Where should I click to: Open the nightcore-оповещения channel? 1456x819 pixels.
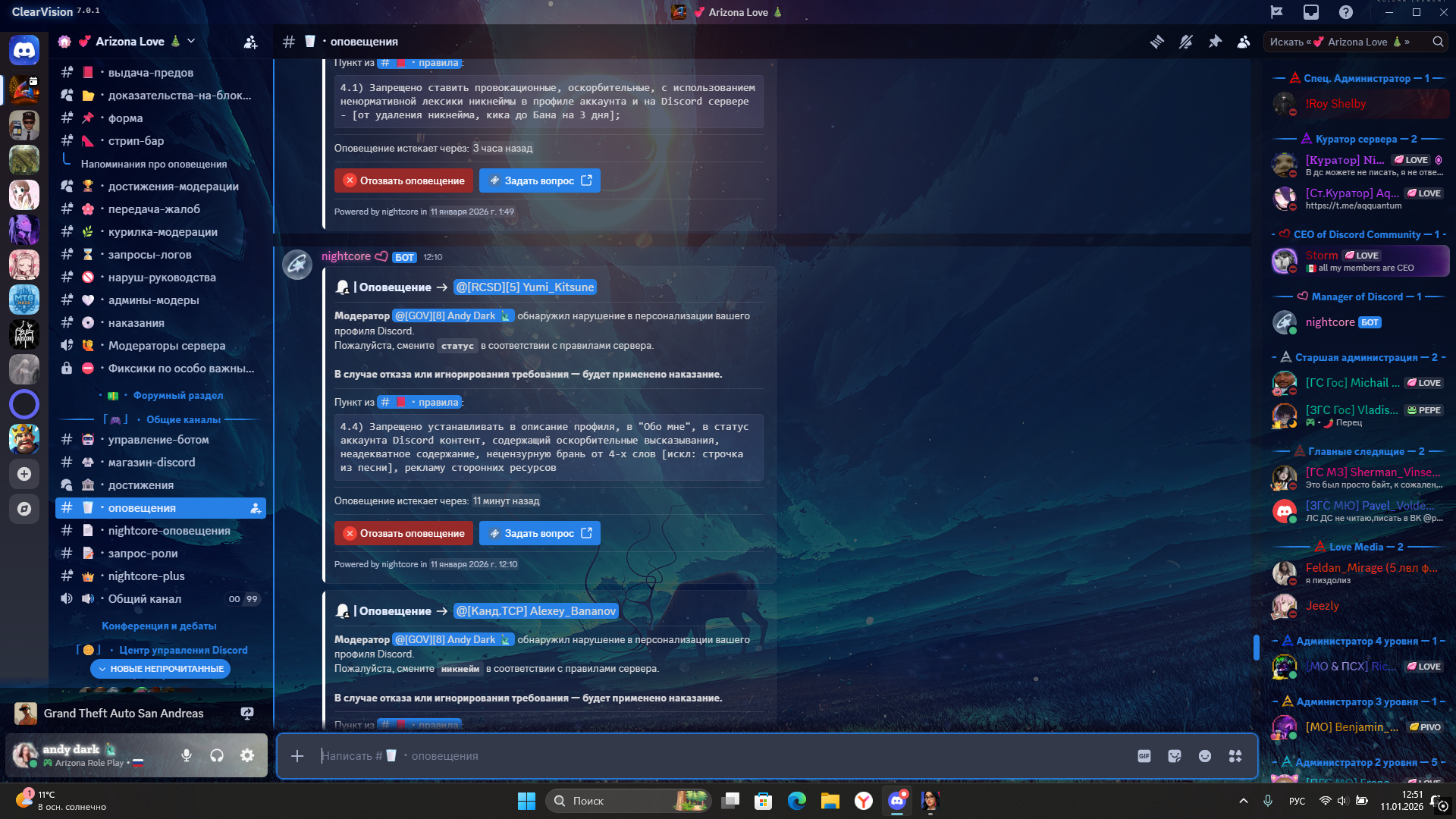coord(169,531)
